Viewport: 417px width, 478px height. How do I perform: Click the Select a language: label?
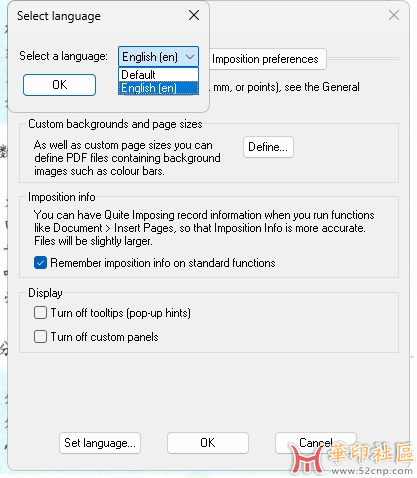tap(63, 56)
